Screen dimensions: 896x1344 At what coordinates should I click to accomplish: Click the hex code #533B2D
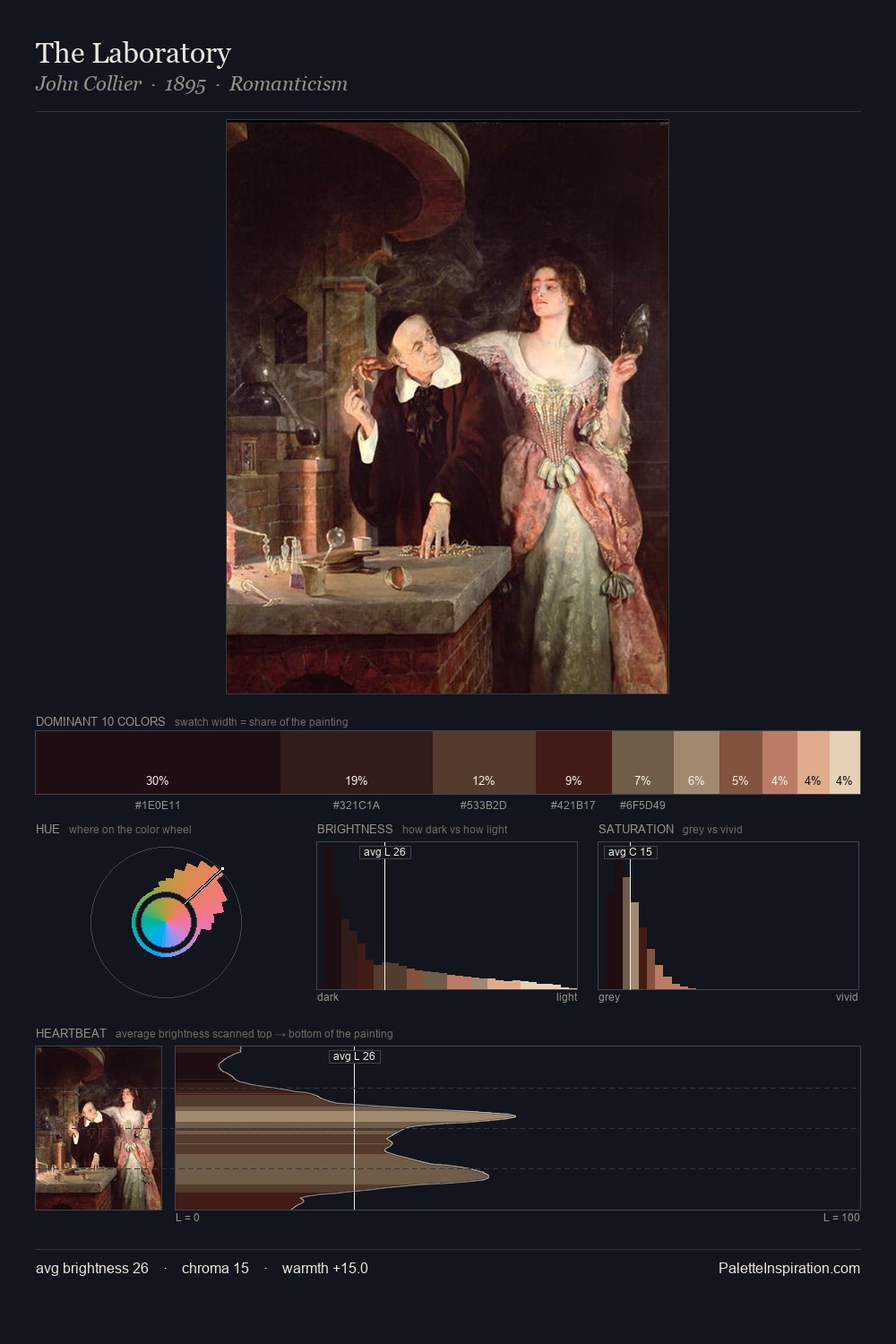[x=484, y=806]
